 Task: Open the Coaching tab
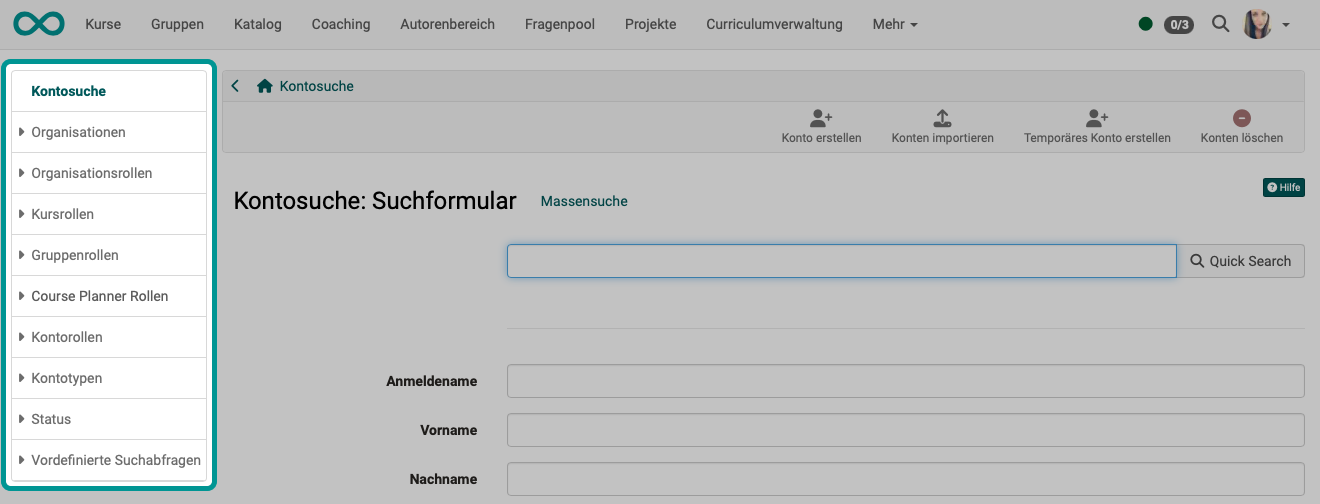[341, 24]
